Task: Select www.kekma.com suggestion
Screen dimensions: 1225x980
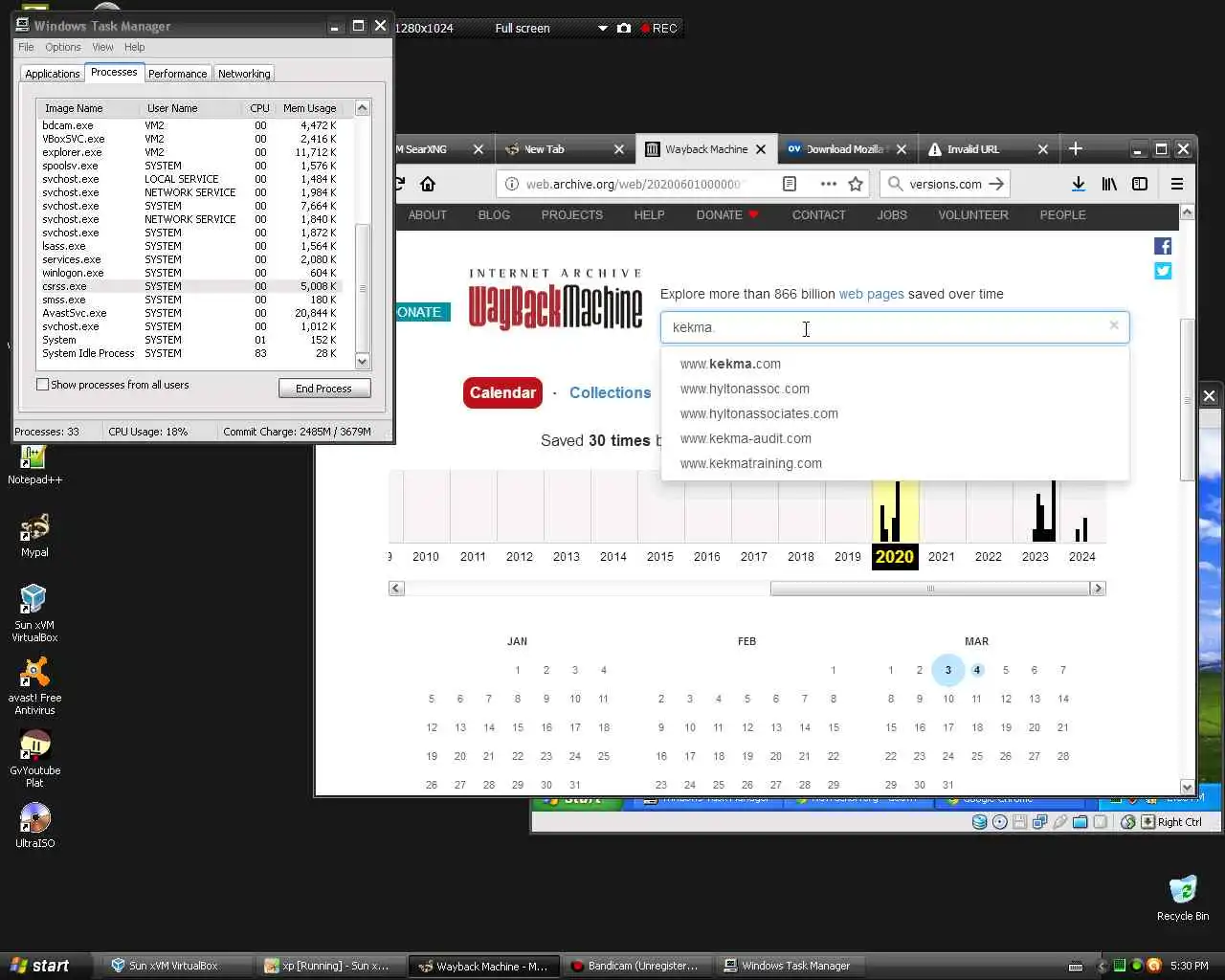Action: pyautogui.click(x=730, y=364)
